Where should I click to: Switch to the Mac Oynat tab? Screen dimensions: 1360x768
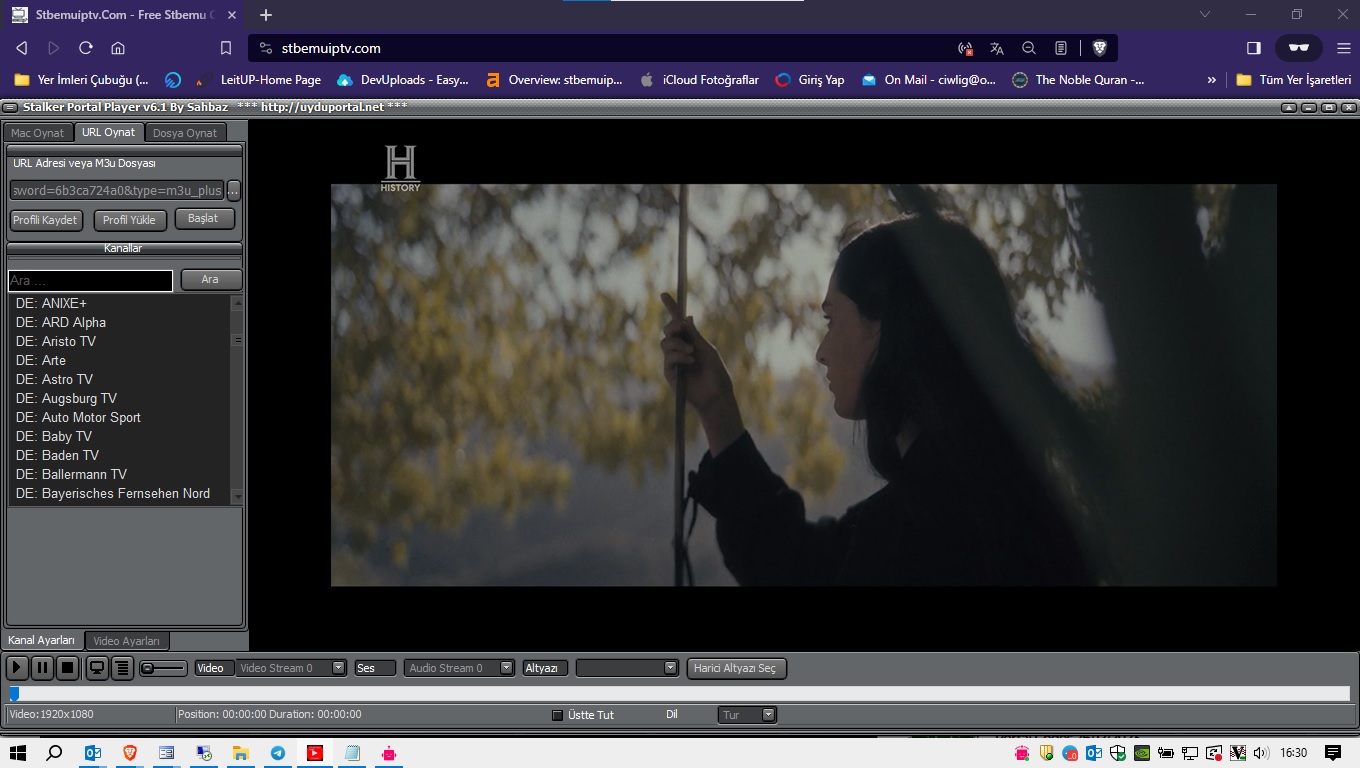pos(37,133)
